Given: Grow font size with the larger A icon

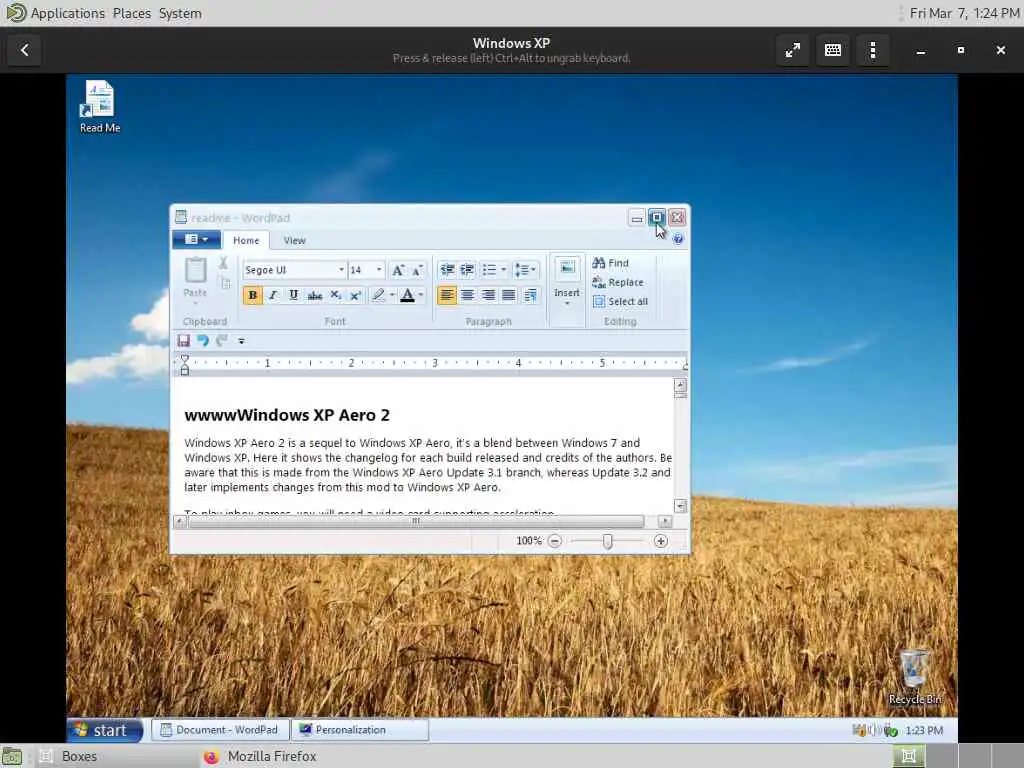Looking at the screenshot, I should pos(397,270).
